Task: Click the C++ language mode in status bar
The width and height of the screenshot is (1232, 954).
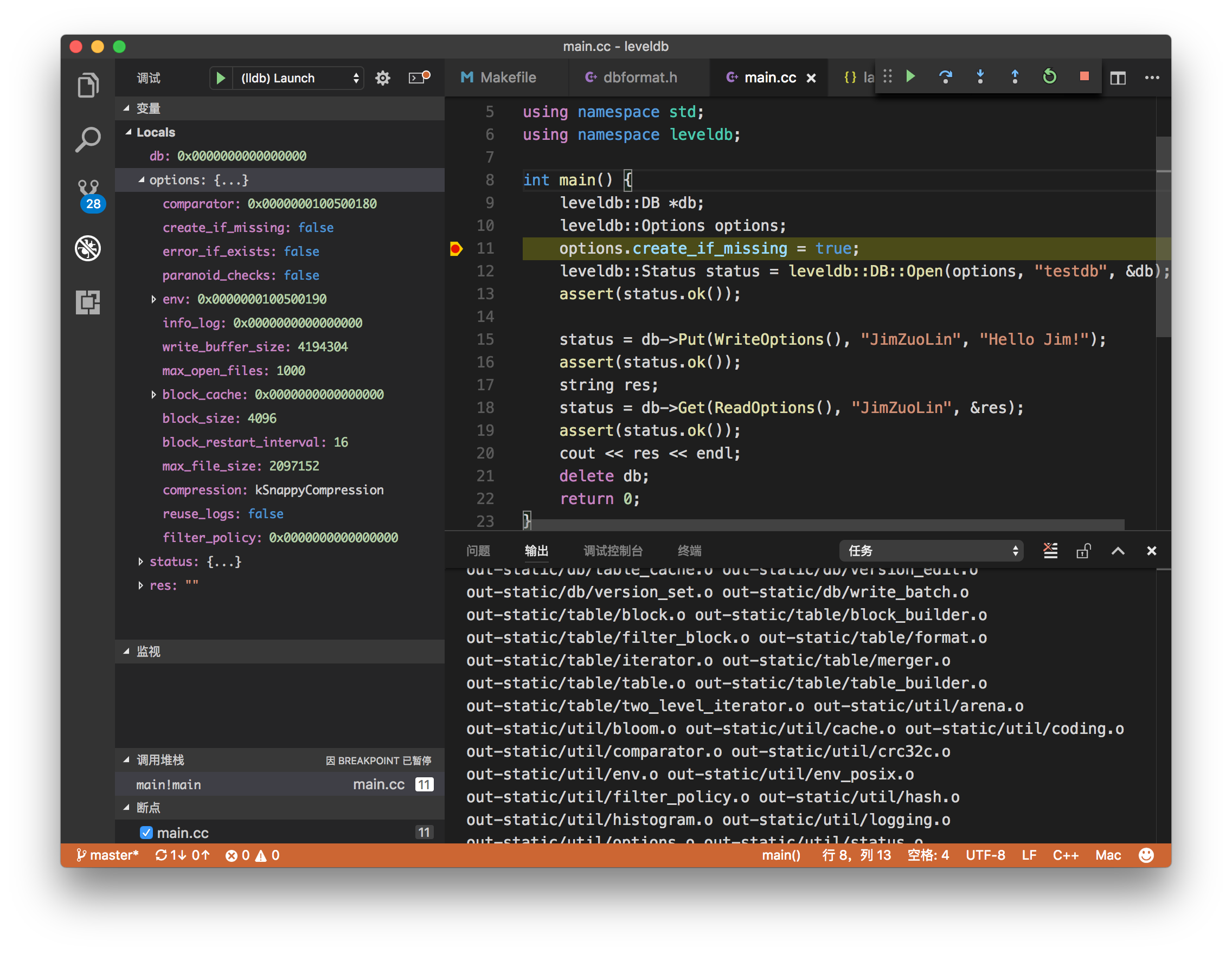Action: tap(1065, 855)
